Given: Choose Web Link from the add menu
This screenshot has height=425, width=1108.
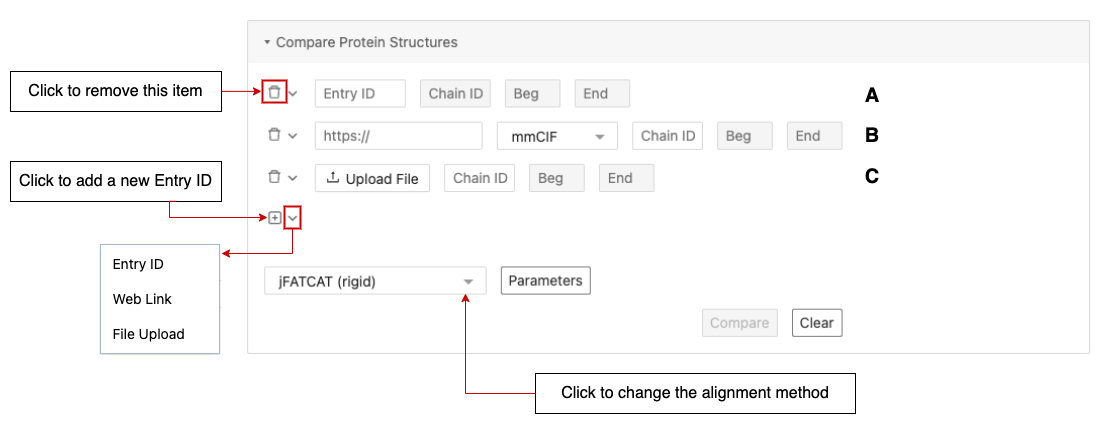Looking at the screenshot, I should pyautogui.click(x=142, y=299).
